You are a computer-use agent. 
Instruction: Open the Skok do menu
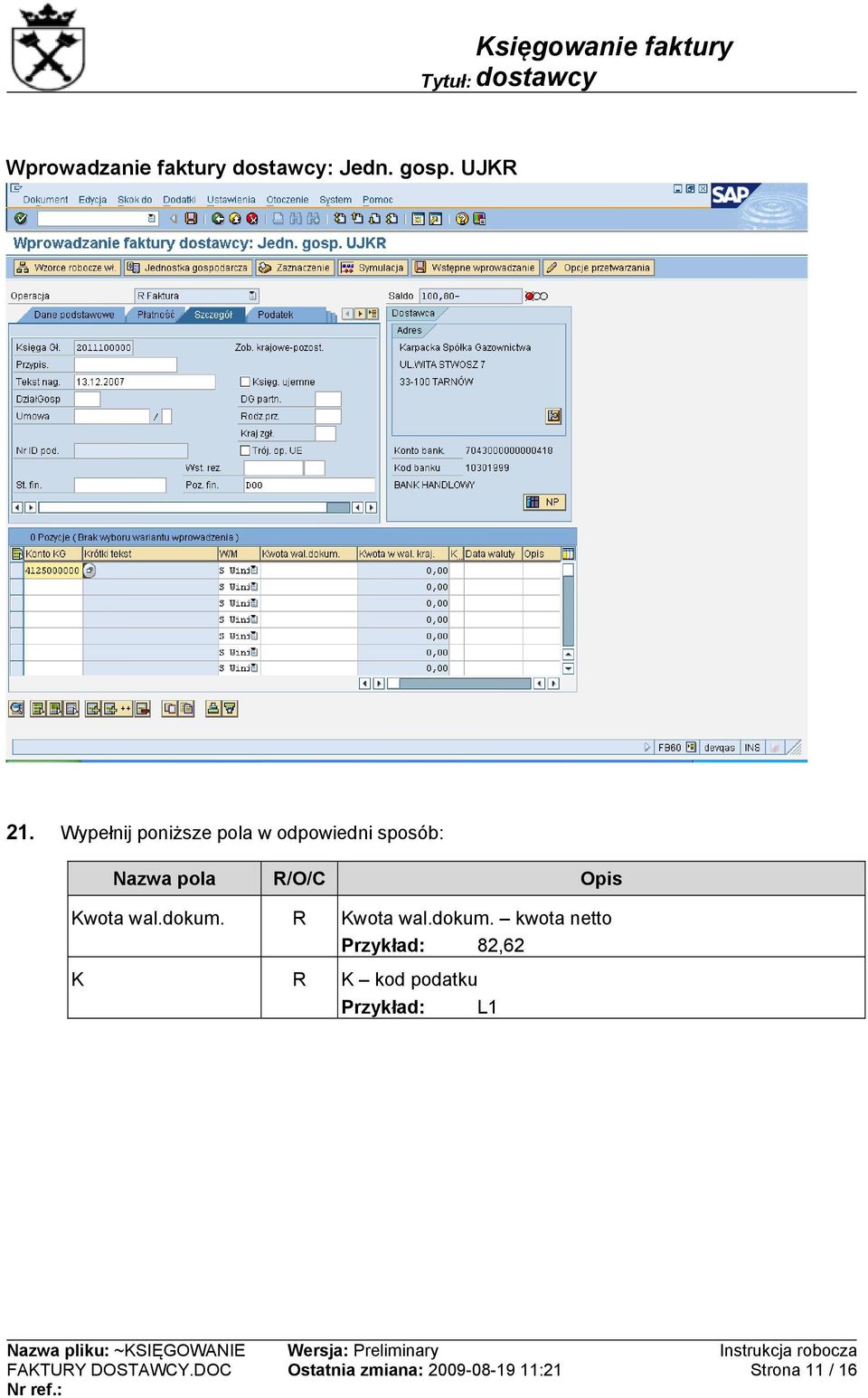tap(135, 200)
